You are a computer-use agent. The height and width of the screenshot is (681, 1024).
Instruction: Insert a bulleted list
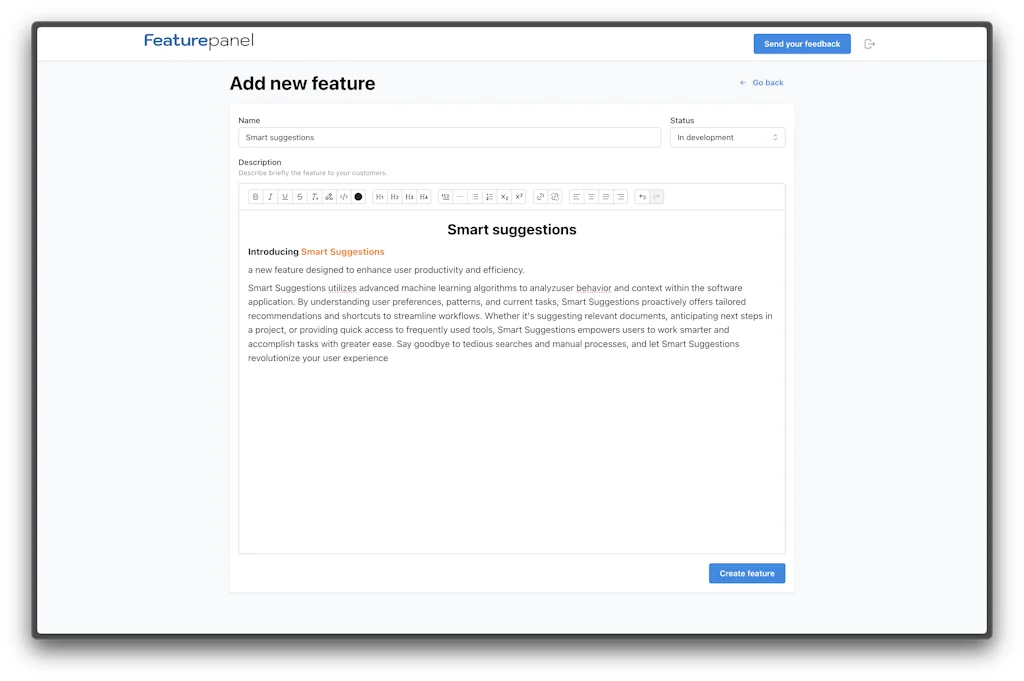click(473, 196)
